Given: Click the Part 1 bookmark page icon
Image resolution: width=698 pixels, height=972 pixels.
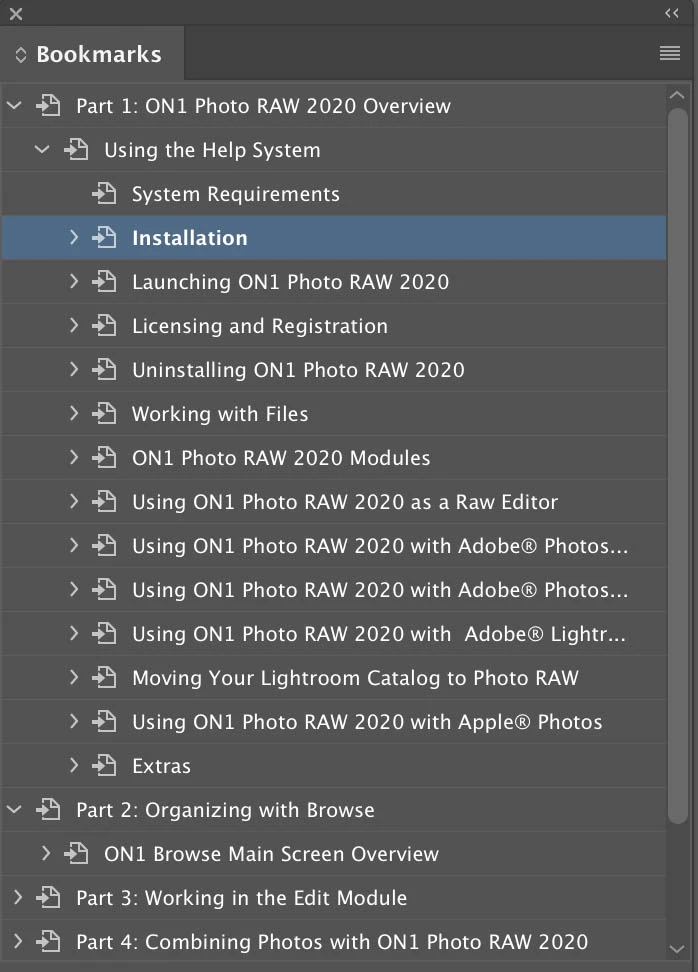Looking at the screenshot, I should (x=48, y=105).
